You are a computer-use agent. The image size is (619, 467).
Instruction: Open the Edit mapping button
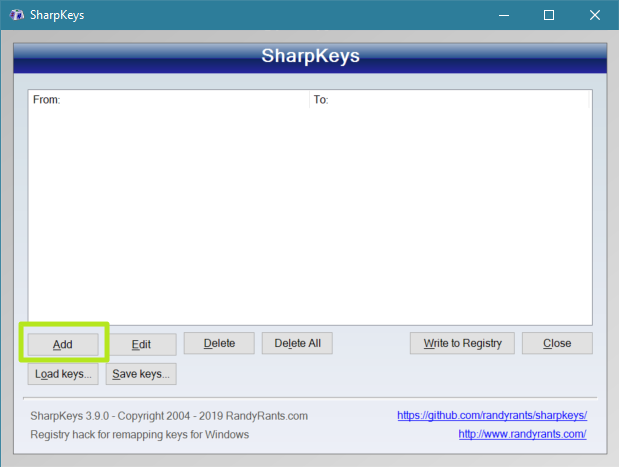141,344
